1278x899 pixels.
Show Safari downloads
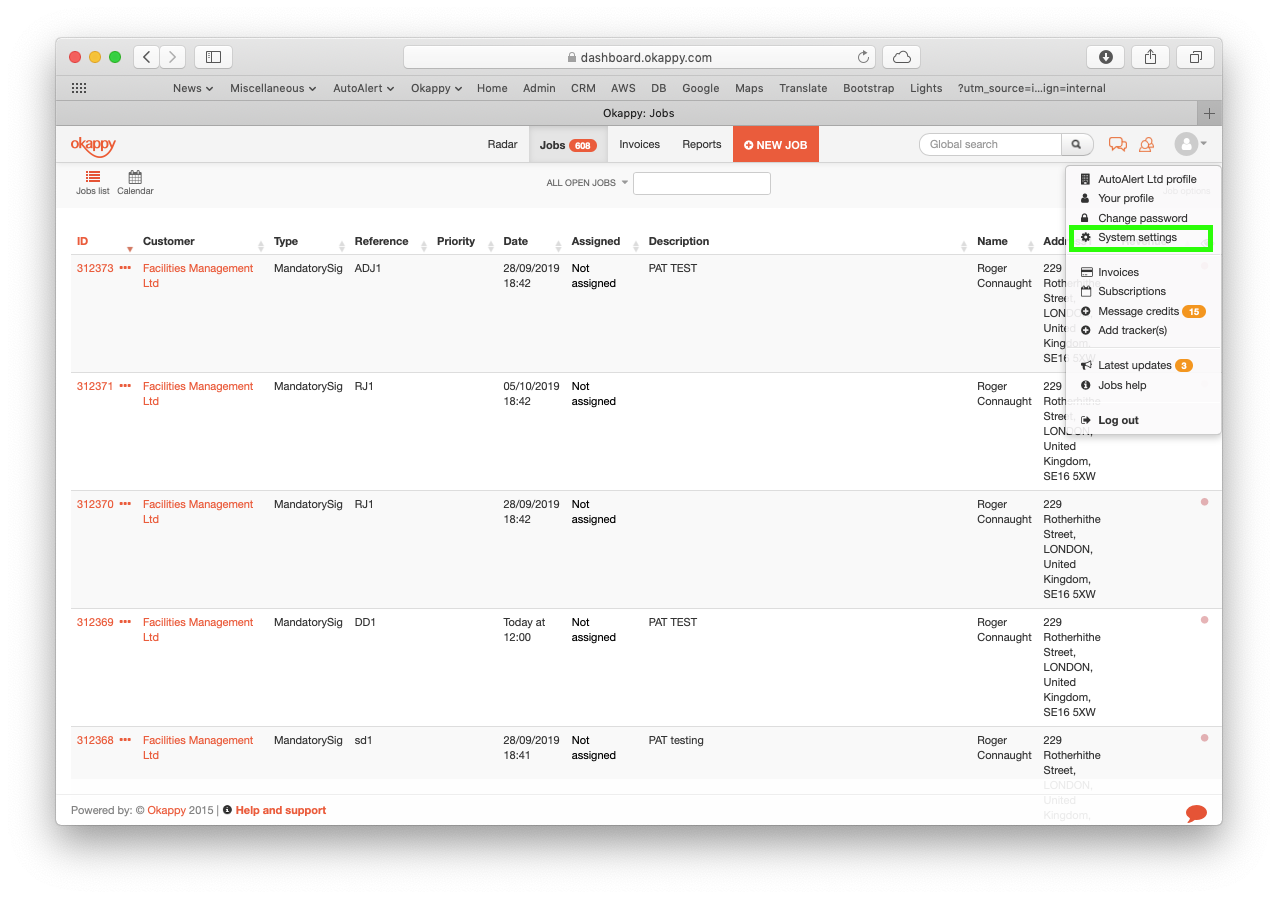1105,57
